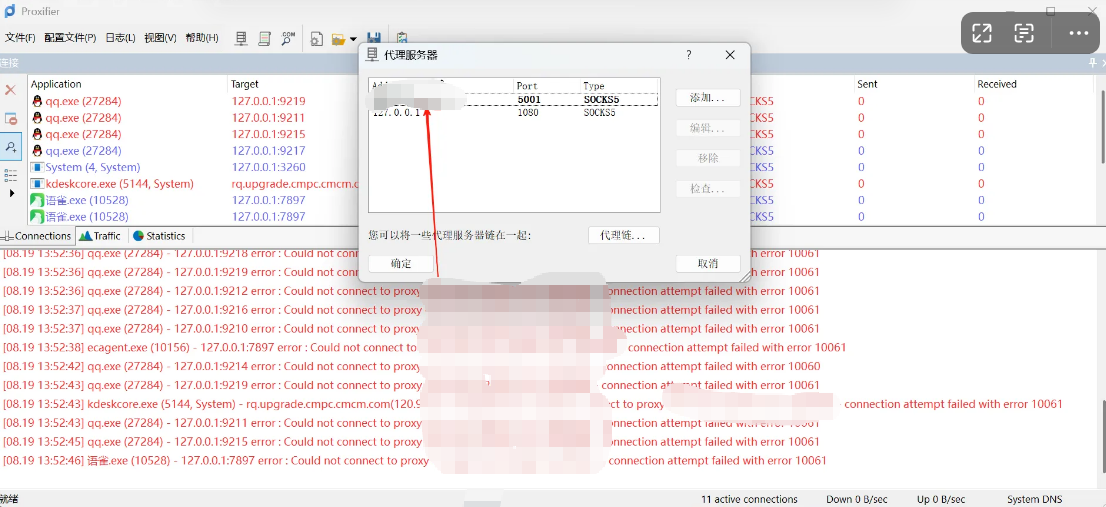
Task: Click the list view icon in left sidebar
Action: [x=11, y=175]
